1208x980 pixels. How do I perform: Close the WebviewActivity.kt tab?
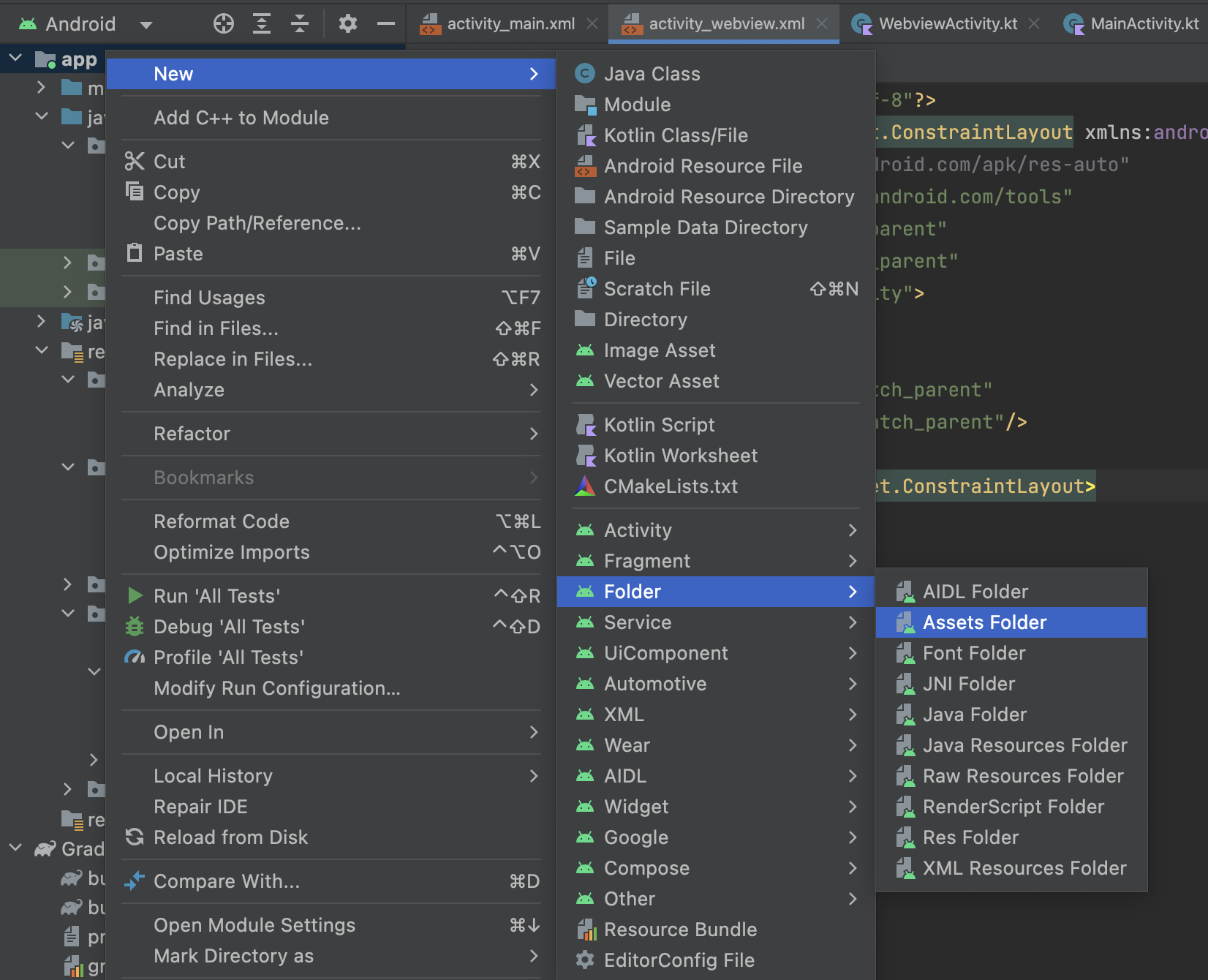1035,24
